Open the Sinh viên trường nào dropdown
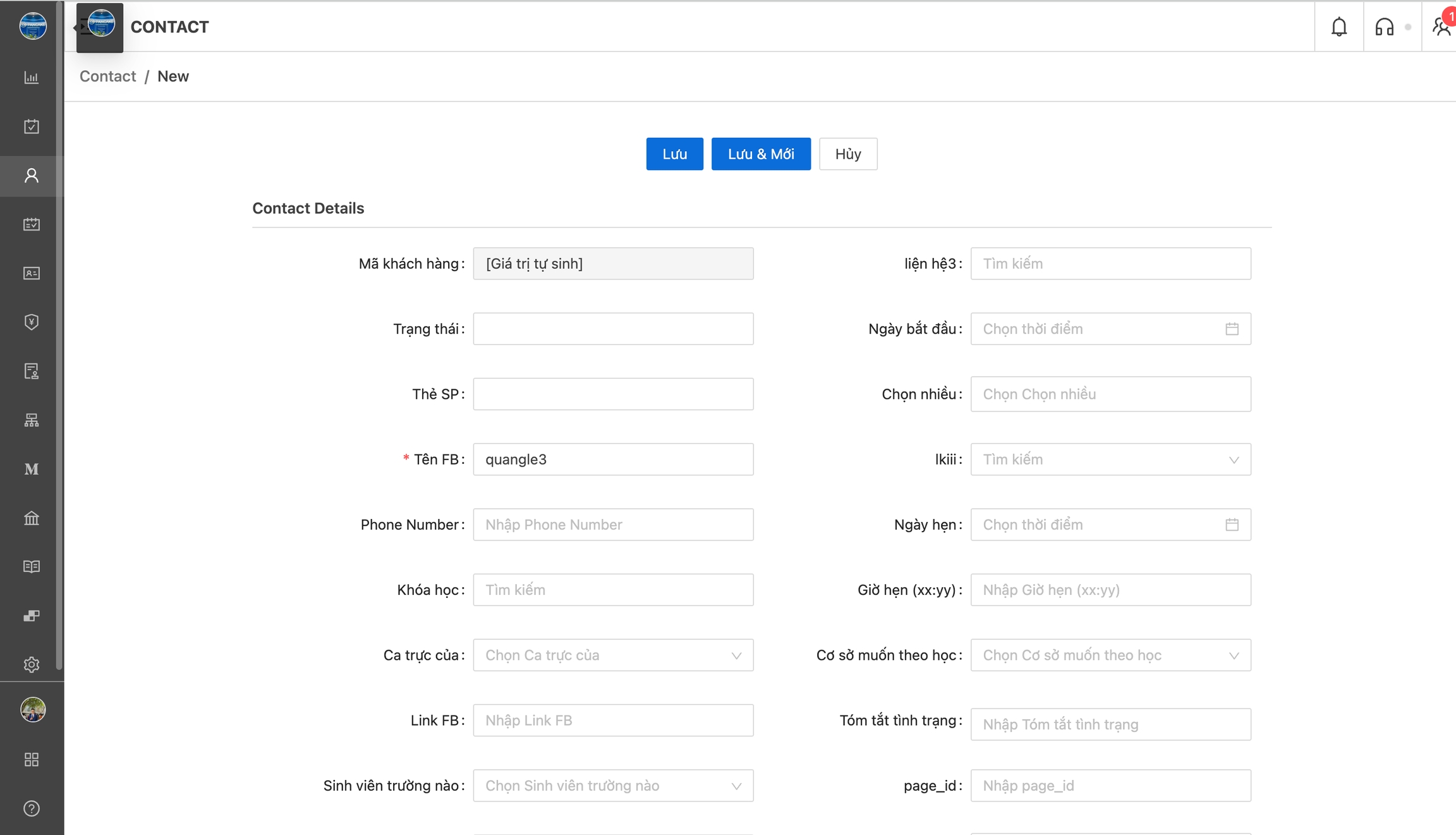1456x835 pixels. [612, 786]
